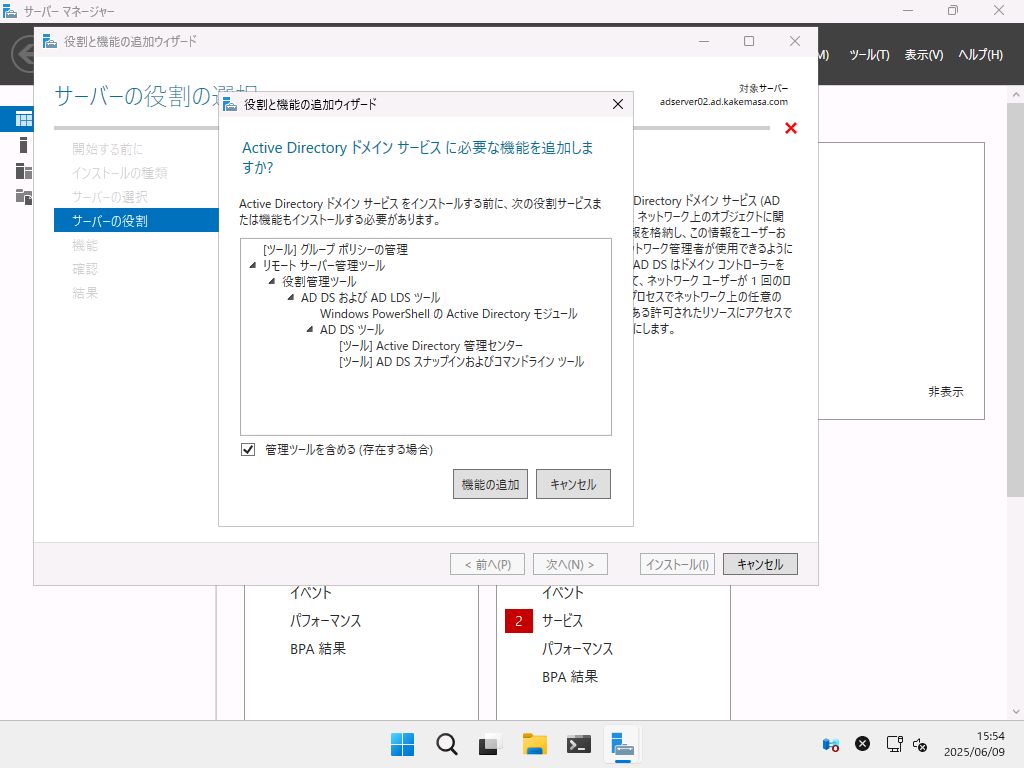The width and height of the screenshot is (1024, 768).
Task: Open the taskbar clock showing 15:54
Action: 974,744
